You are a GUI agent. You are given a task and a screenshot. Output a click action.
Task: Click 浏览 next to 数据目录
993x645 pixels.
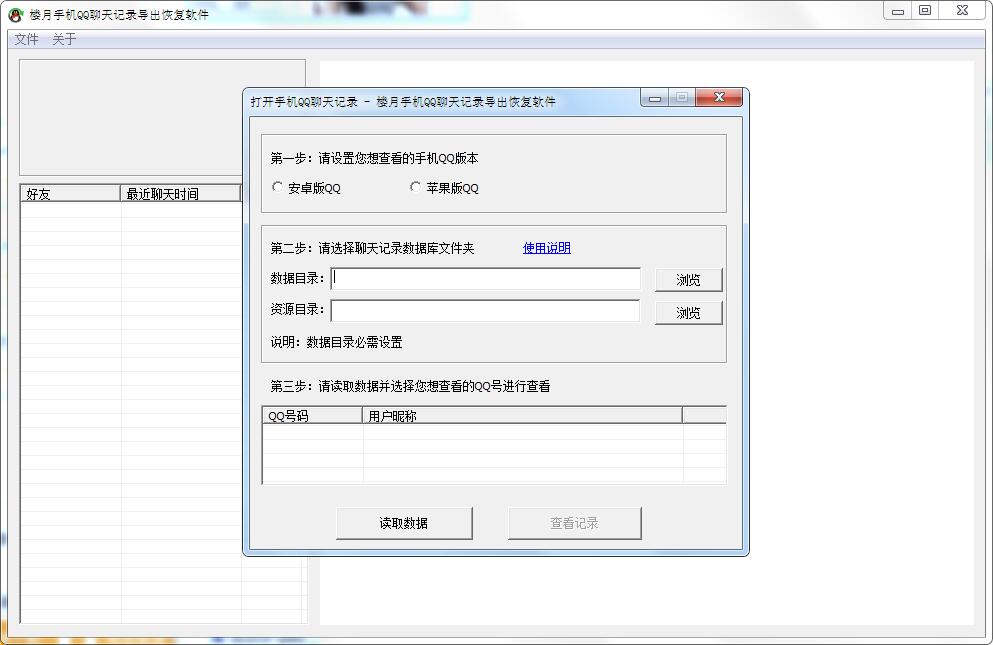click(x=688, y=280)
